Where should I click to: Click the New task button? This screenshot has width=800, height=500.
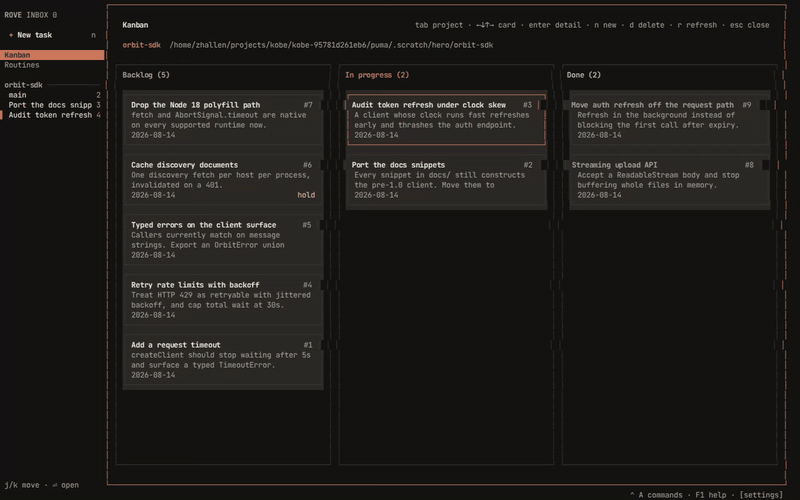click(x=52, y=35)
